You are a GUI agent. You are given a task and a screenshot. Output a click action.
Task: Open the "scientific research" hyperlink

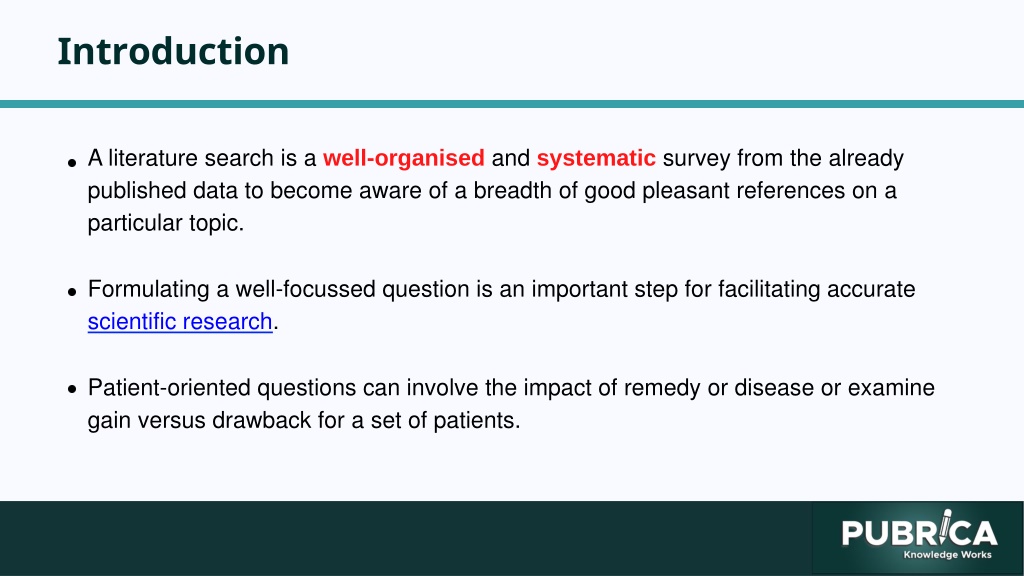coord(180,322)
